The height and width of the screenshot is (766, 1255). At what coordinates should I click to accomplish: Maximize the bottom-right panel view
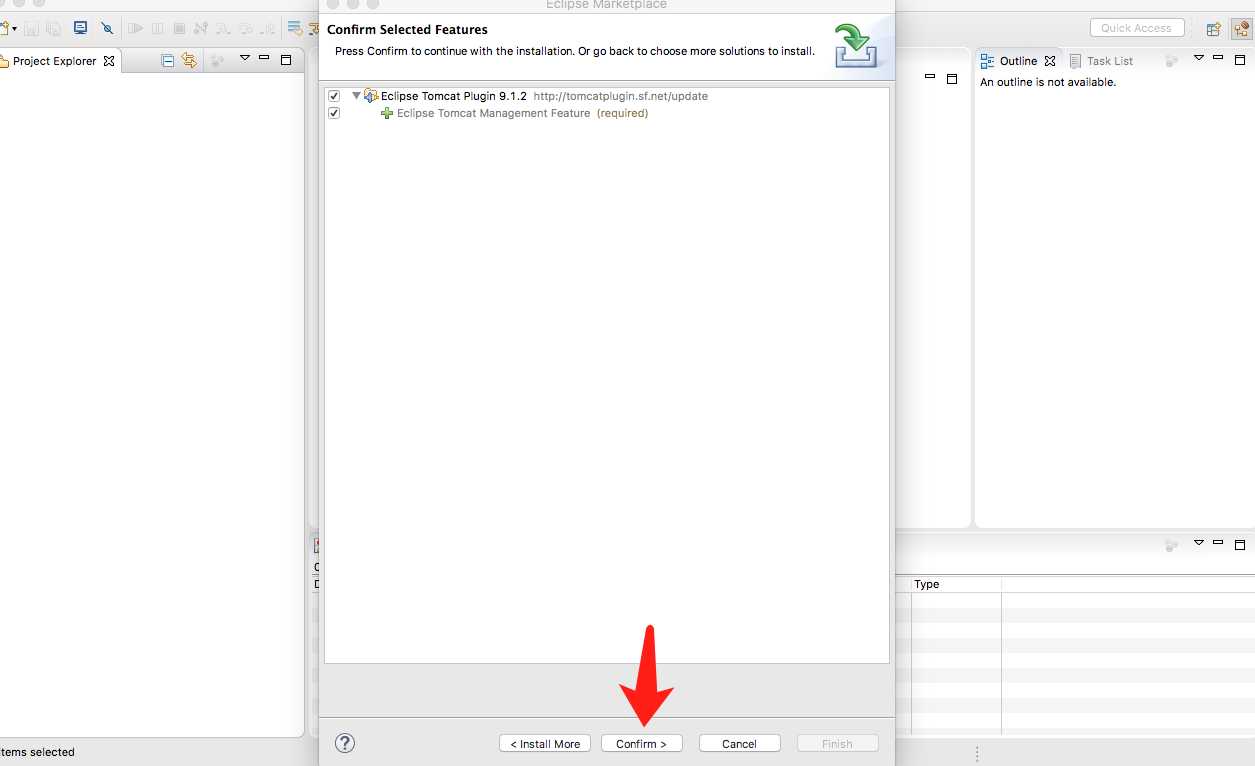pyautogui.click(x=1240, y=545)
